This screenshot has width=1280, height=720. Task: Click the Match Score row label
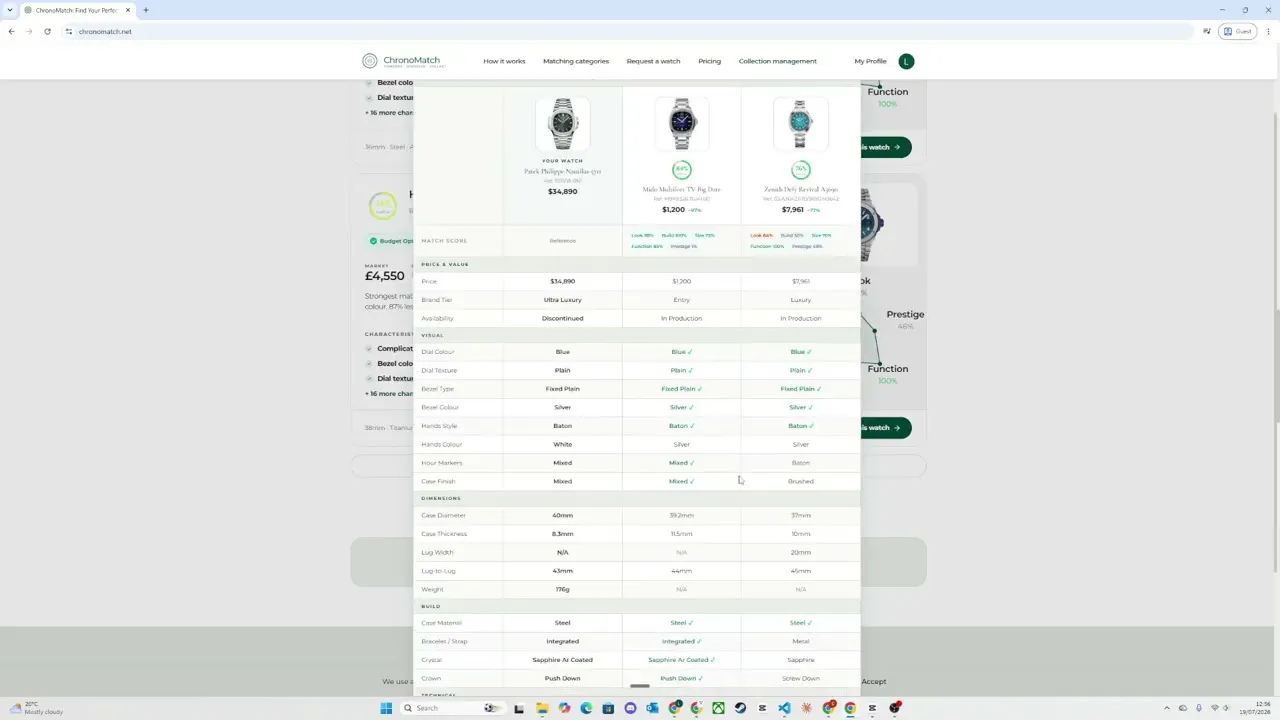[444, 241]
